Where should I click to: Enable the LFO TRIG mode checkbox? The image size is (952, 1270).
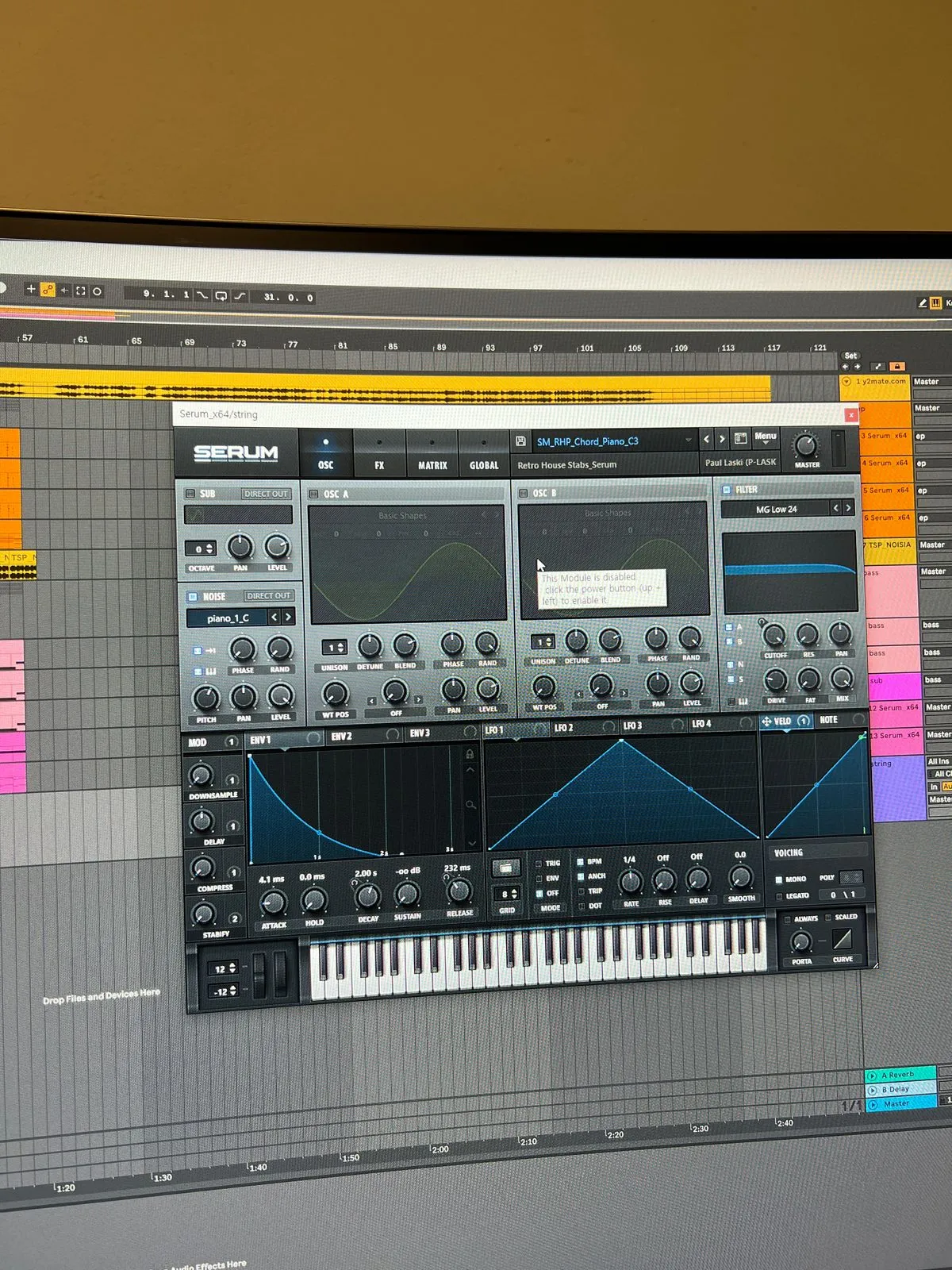[539, 863]
